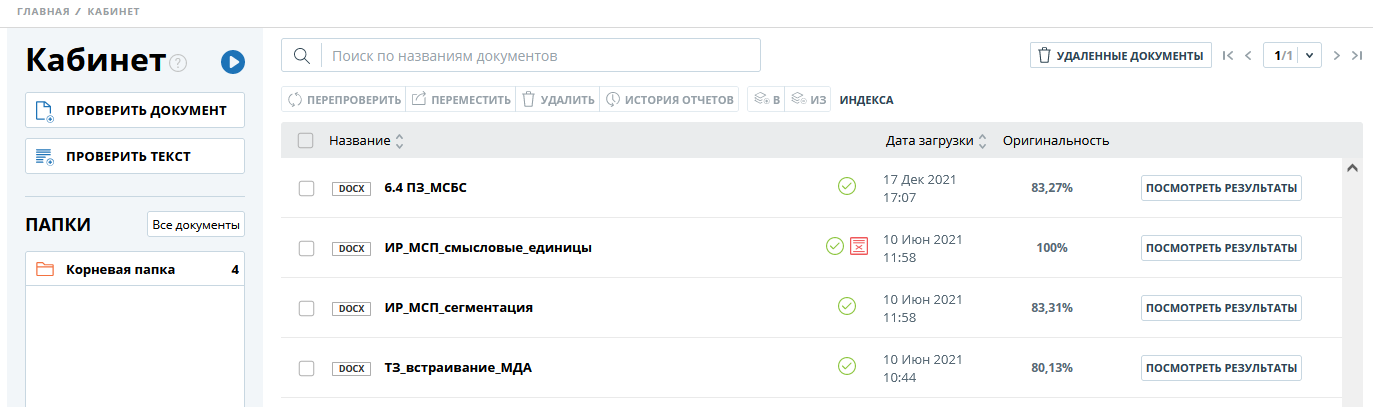1373x407 pixels.
Task: Open the Корневая папка folder
Action: tap(120, 269)
